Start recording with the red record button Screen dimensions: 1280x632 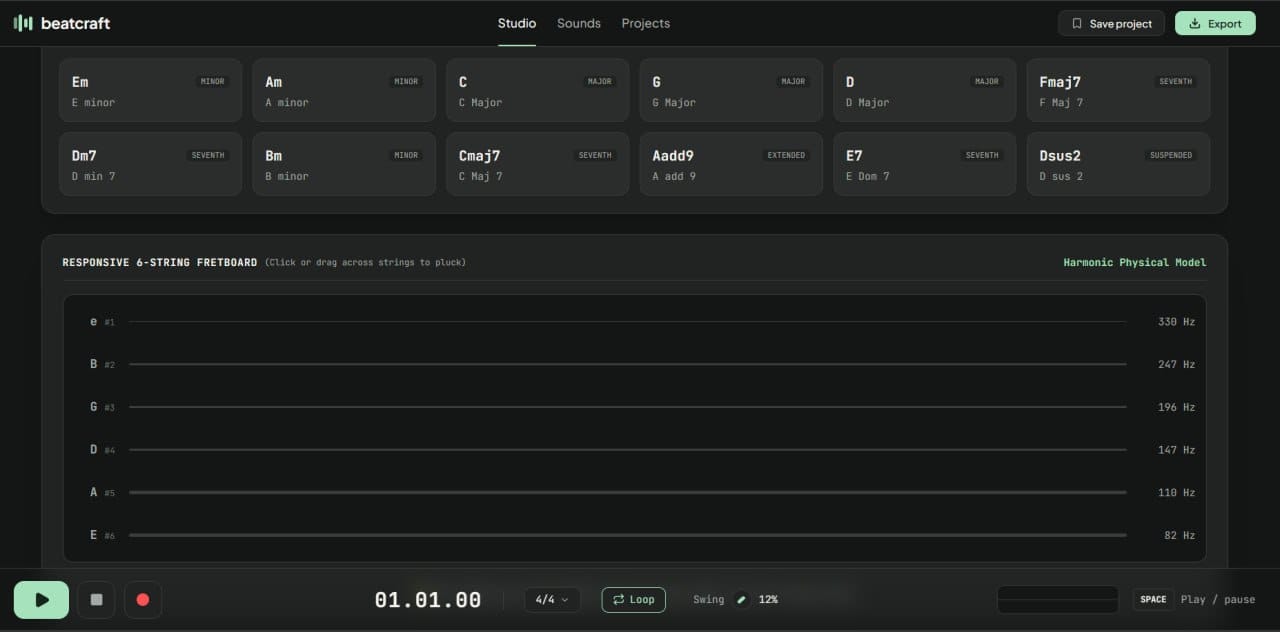click(x=143, y=600)
